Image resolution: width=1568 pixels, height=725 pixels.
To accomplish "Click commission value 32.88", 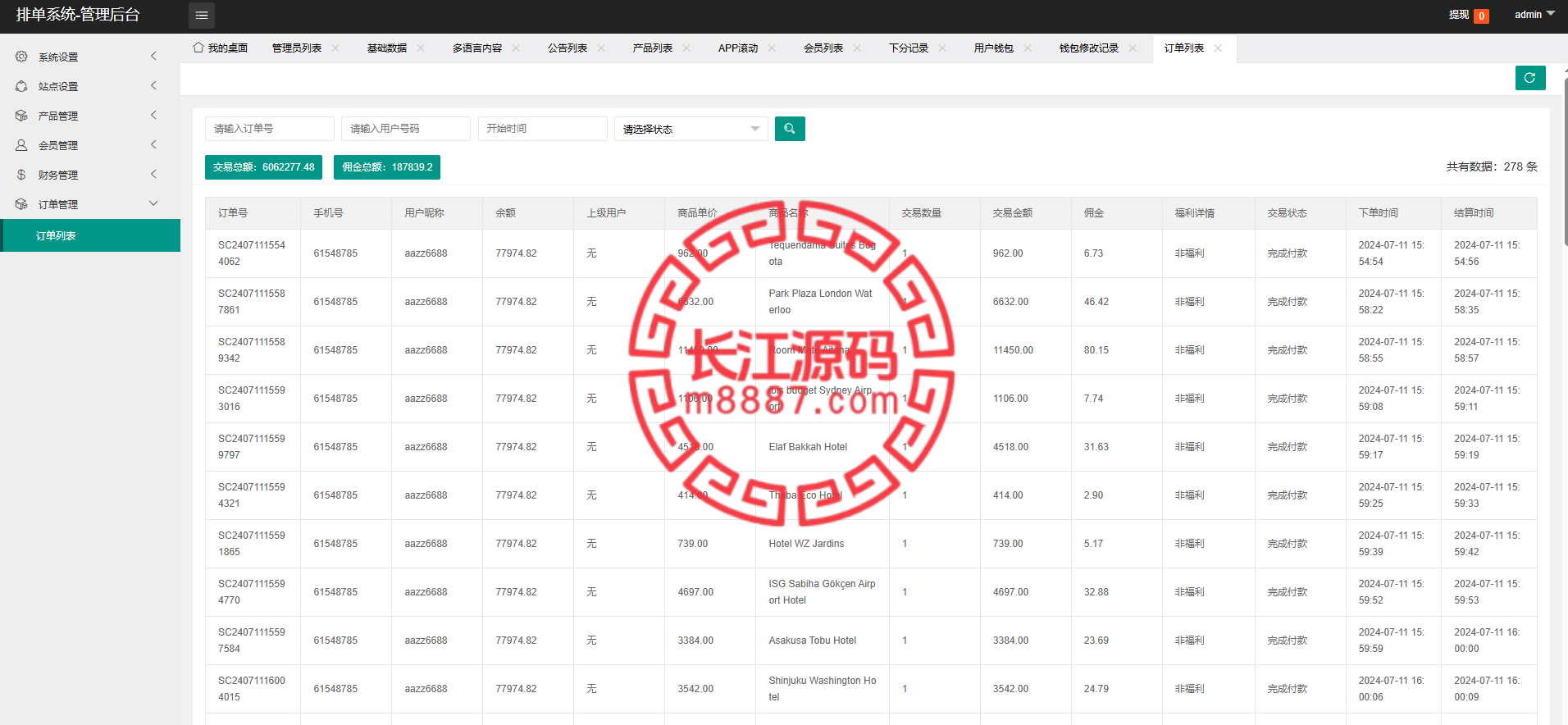I will [x=1096, y=592].
